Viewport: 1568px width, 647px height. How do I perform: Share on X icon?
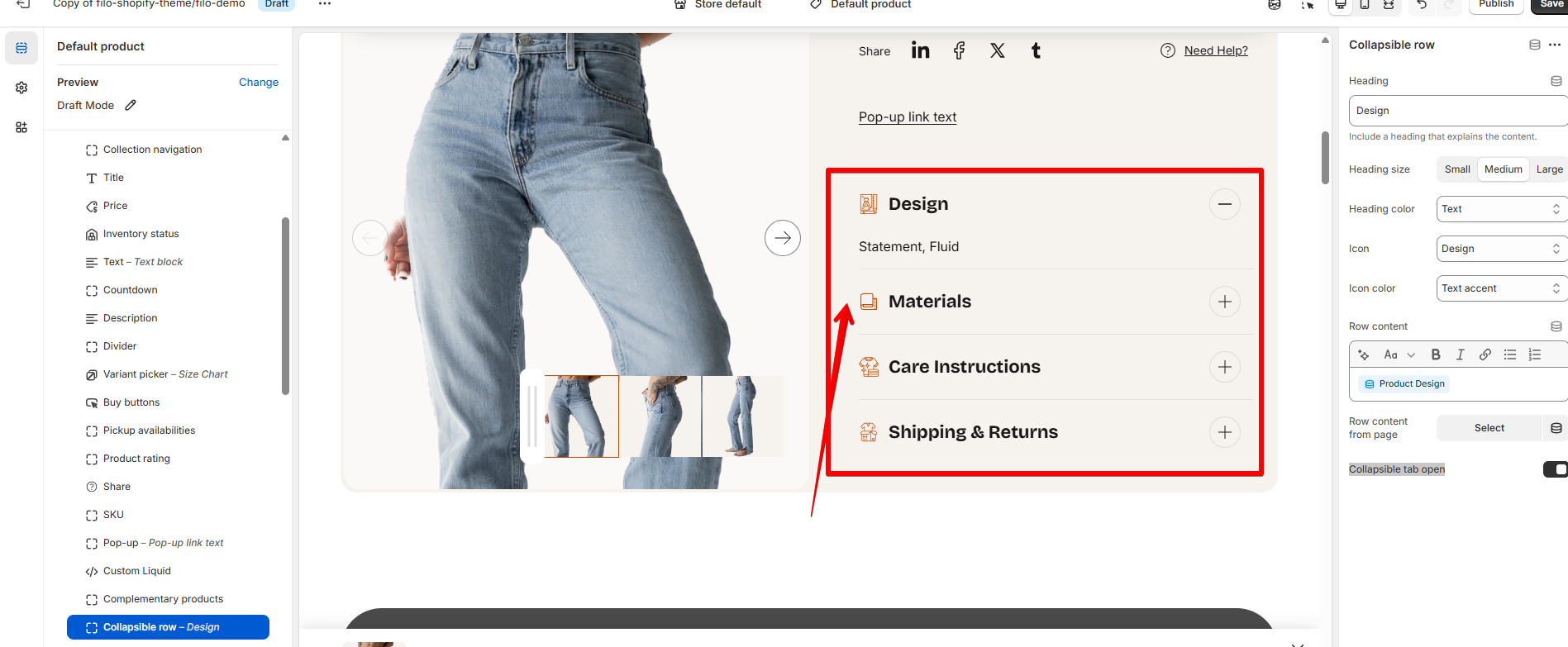point(998,50)
